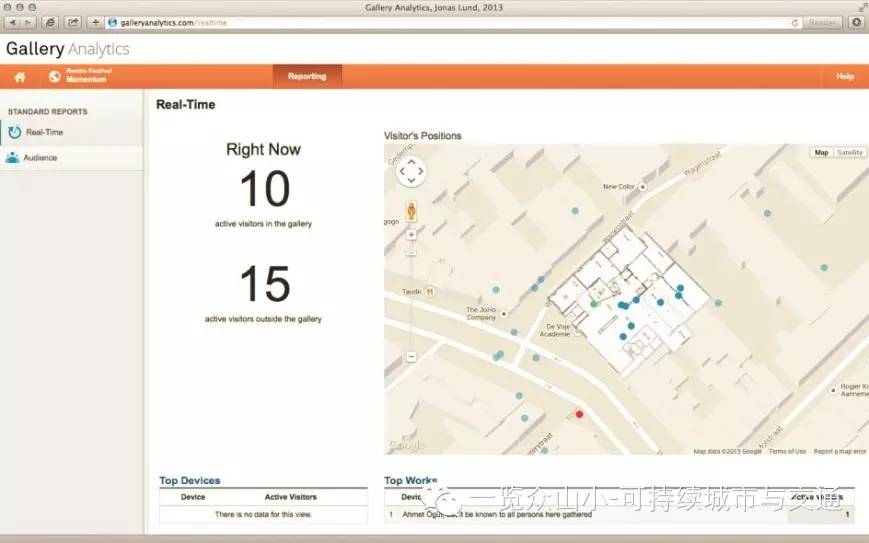Click the Right Now heading

pos(263,150)
